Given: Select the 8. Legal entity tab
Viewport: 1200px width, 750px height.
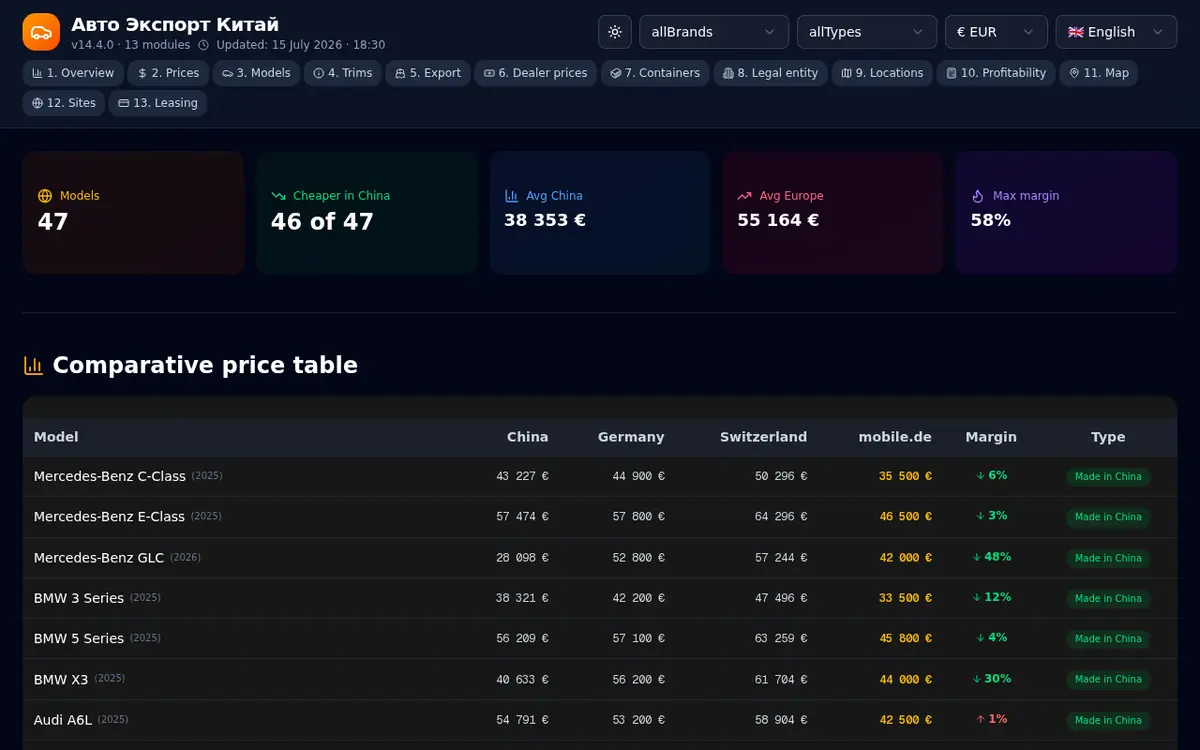Looking at the screenshot, I should click(770, 73).
